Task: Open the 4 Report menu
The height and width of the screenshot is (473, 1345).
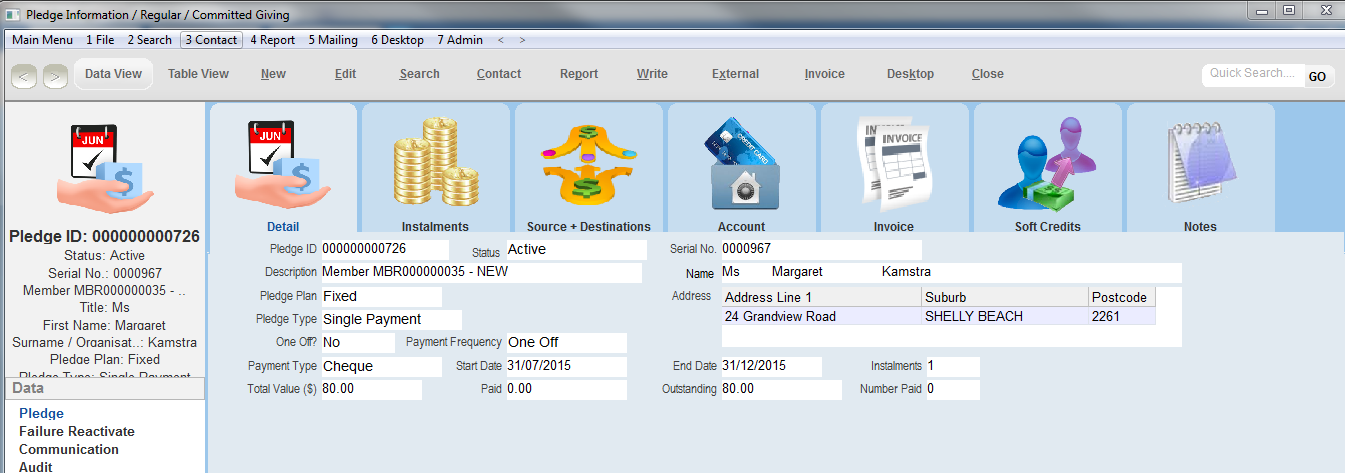Action: point(272,40)
